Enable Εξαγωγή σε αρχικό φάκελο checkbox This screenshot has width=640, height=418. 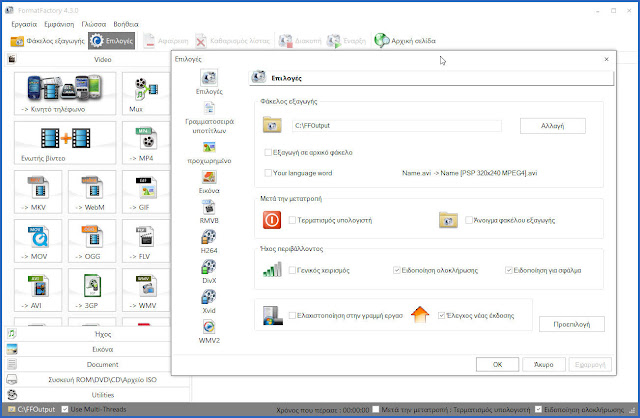click(268, 152)
